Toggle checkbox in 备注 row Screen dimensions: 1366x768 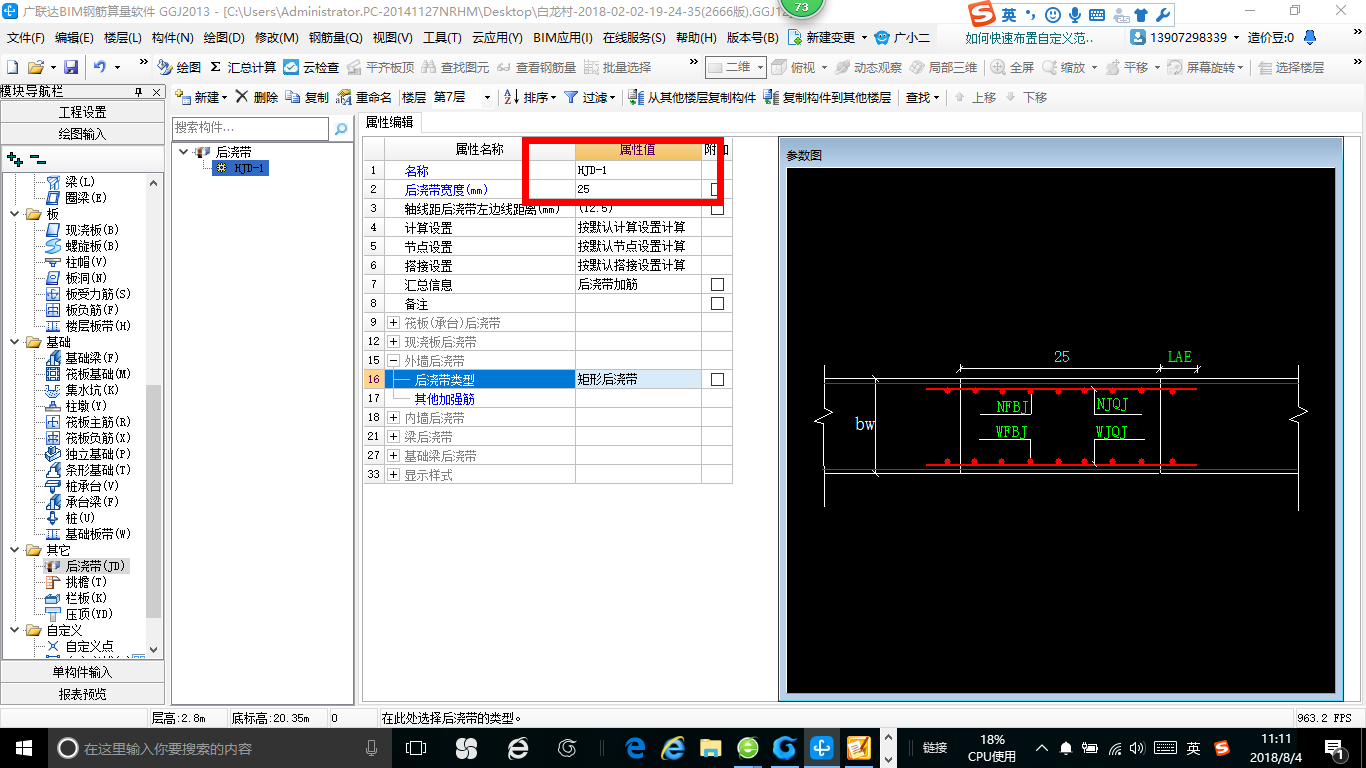(x=717, y=303)
